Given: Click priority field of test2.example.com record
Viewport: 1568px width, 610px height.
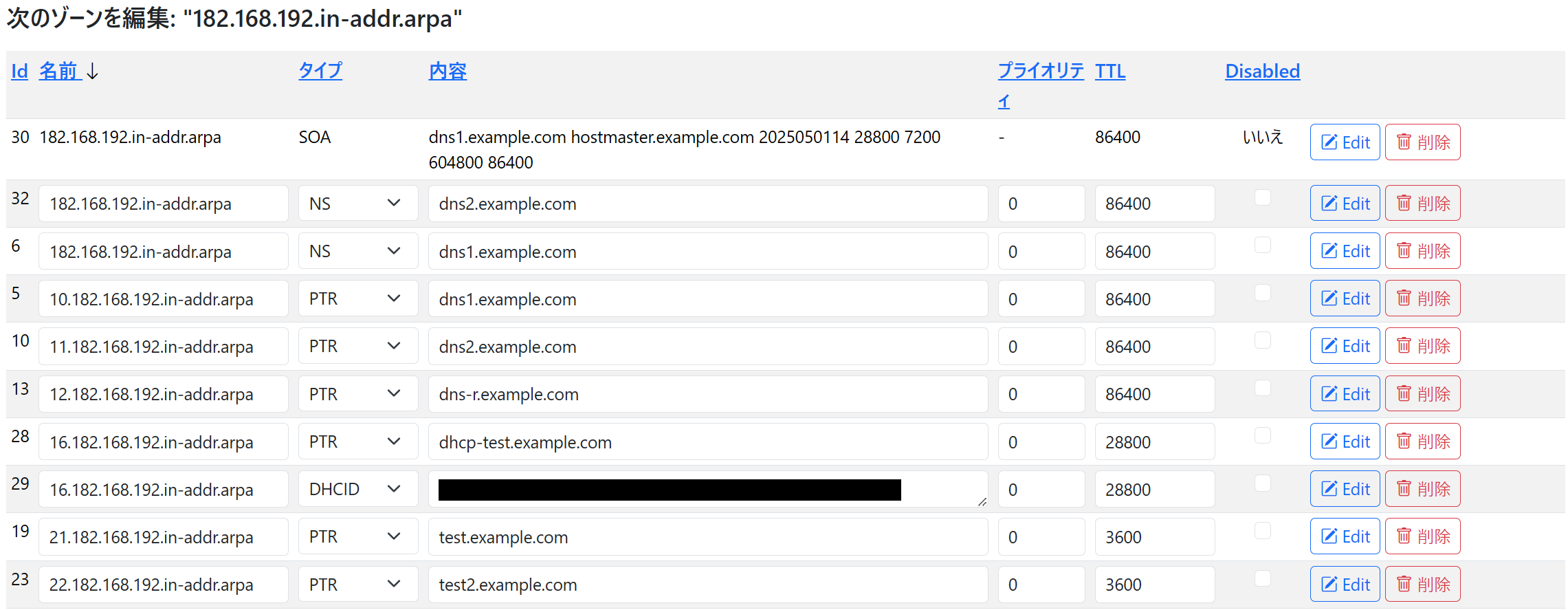Looking at the screenshot, I should [1041, 585].
